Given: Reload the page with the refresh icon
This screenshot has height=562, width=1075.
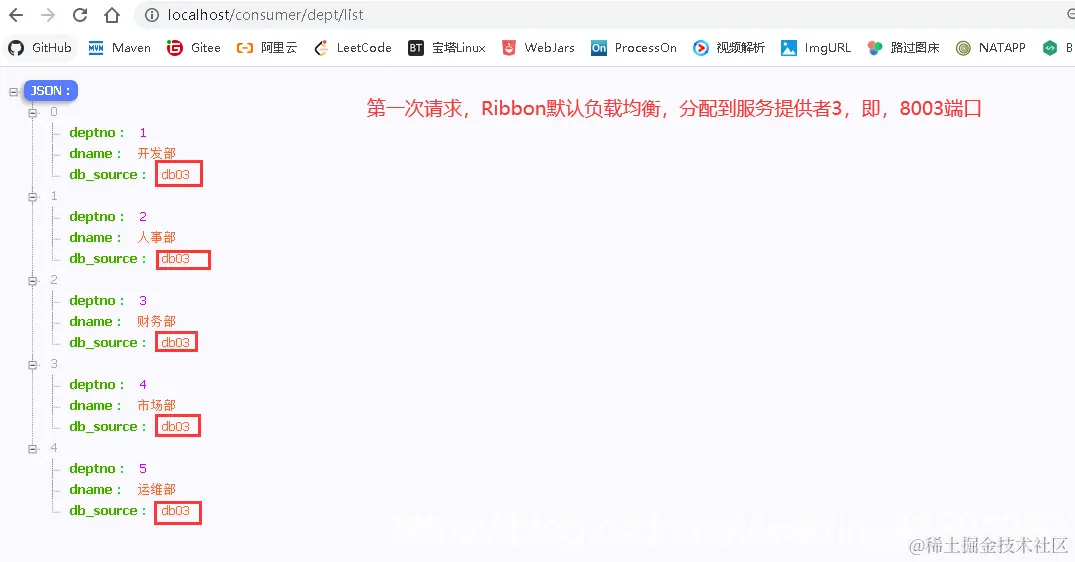Looking at the screenshot, I should (x=80, y=15).
